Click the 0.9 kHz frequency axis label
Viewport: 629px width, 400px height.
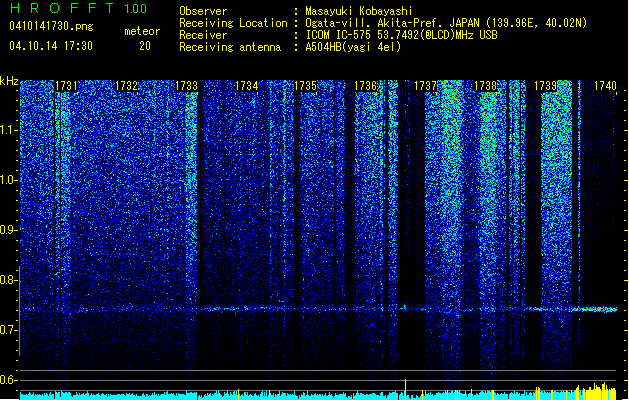(8, 230)
